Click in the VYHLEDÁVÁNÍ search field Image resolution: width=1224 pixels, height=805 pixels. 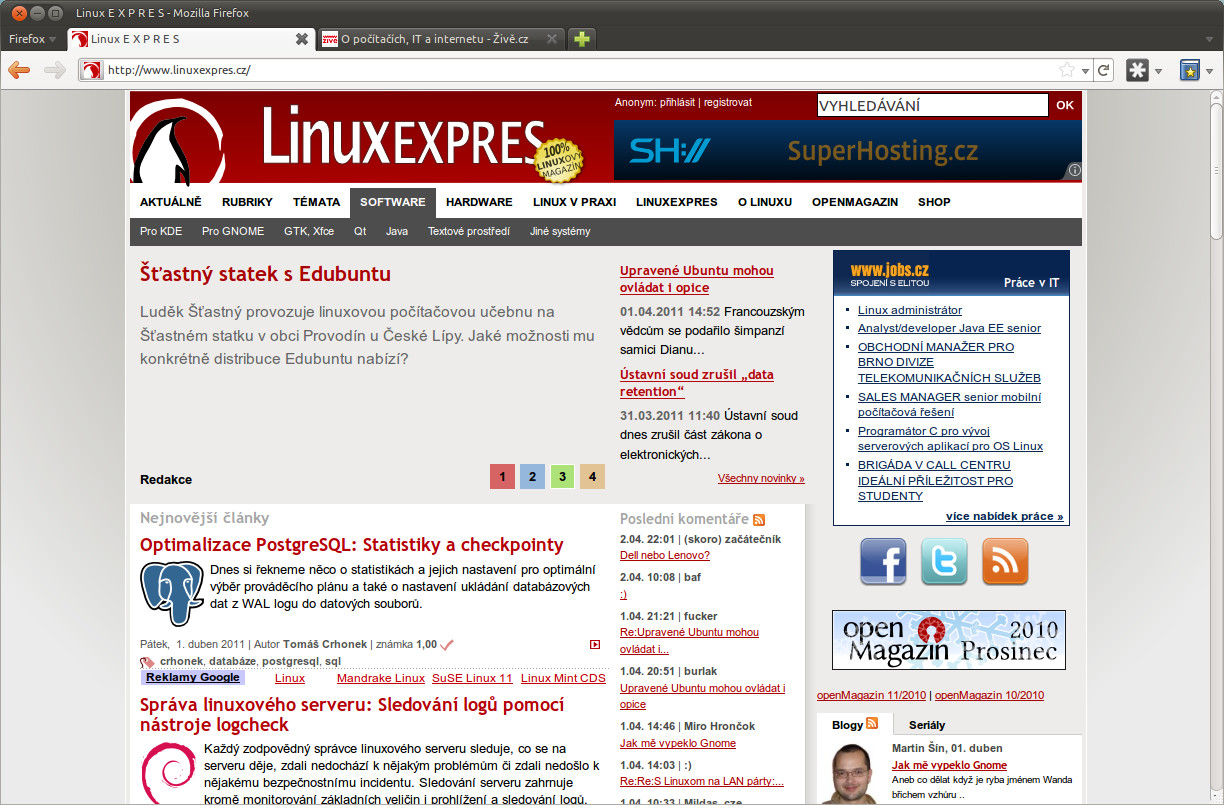coord(933,105)
